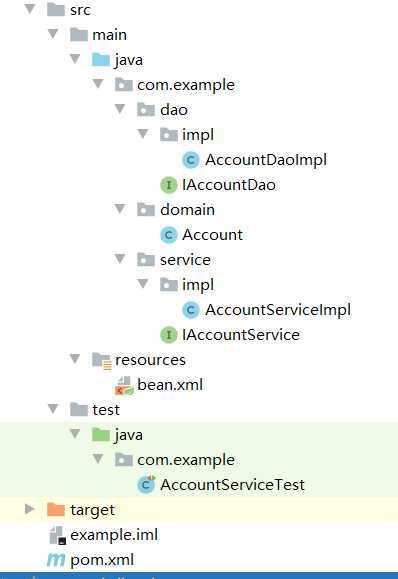This screenshot has height=579, width=398.
Task: Select the test folder label
Action: tap(106, 410)
